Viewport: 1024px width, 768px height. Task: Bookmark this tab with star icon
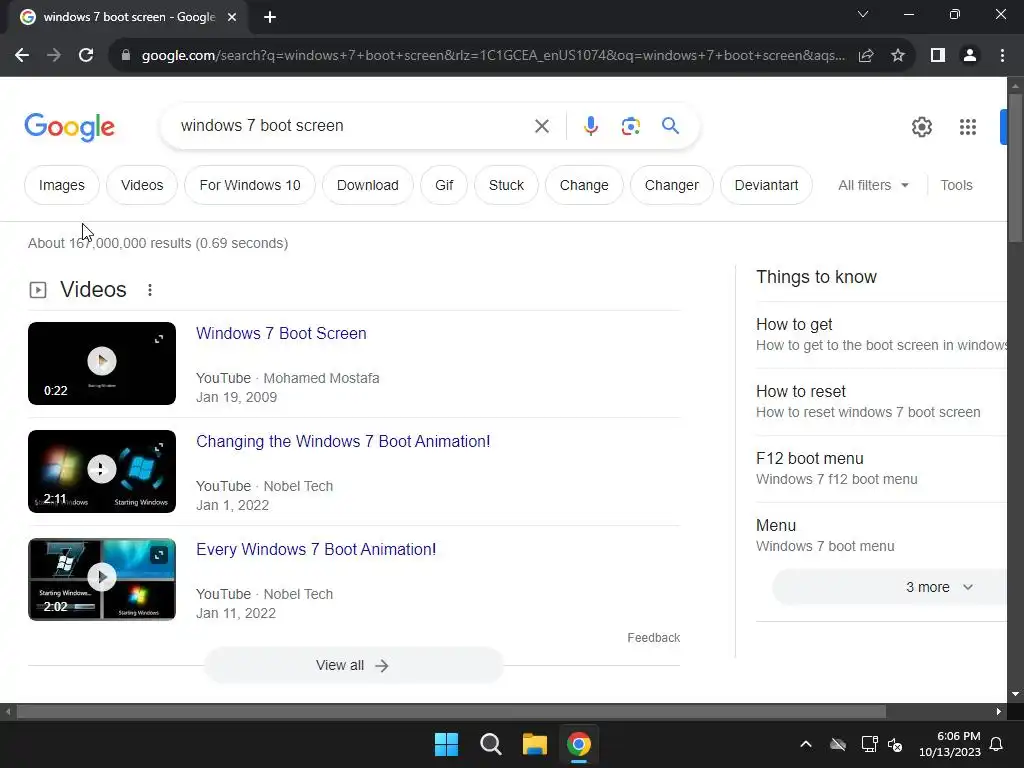pyautogui.click(x=898, y=56)
